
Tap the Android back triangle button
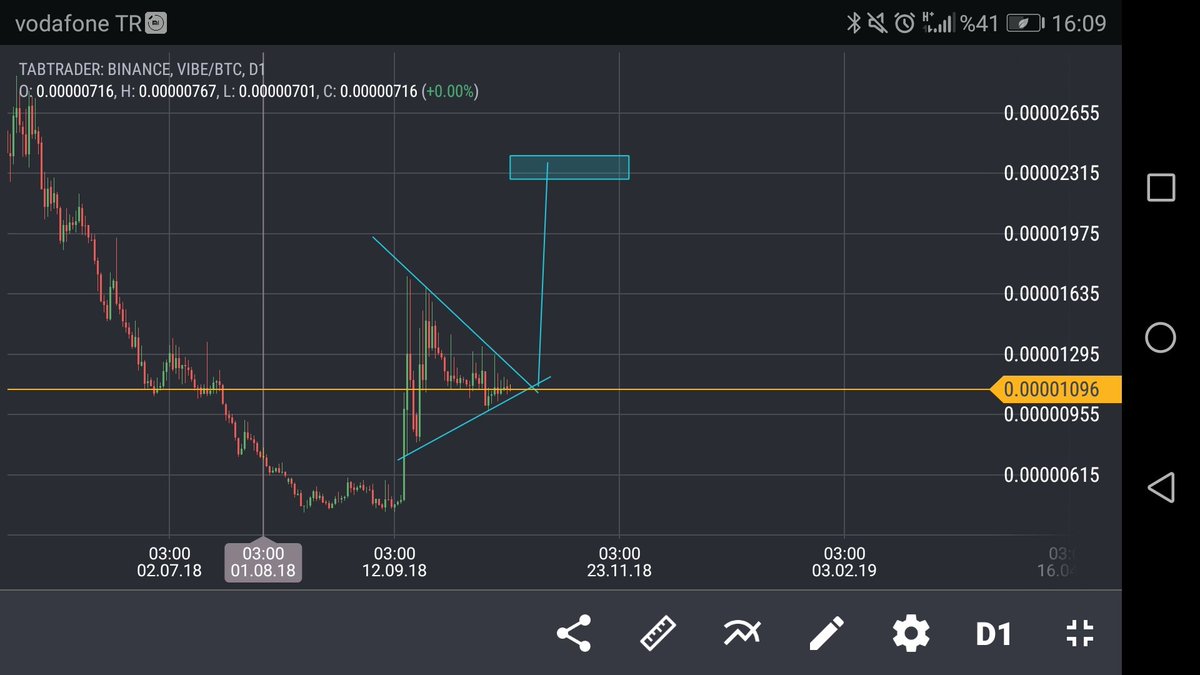[x=1160, y=488]
